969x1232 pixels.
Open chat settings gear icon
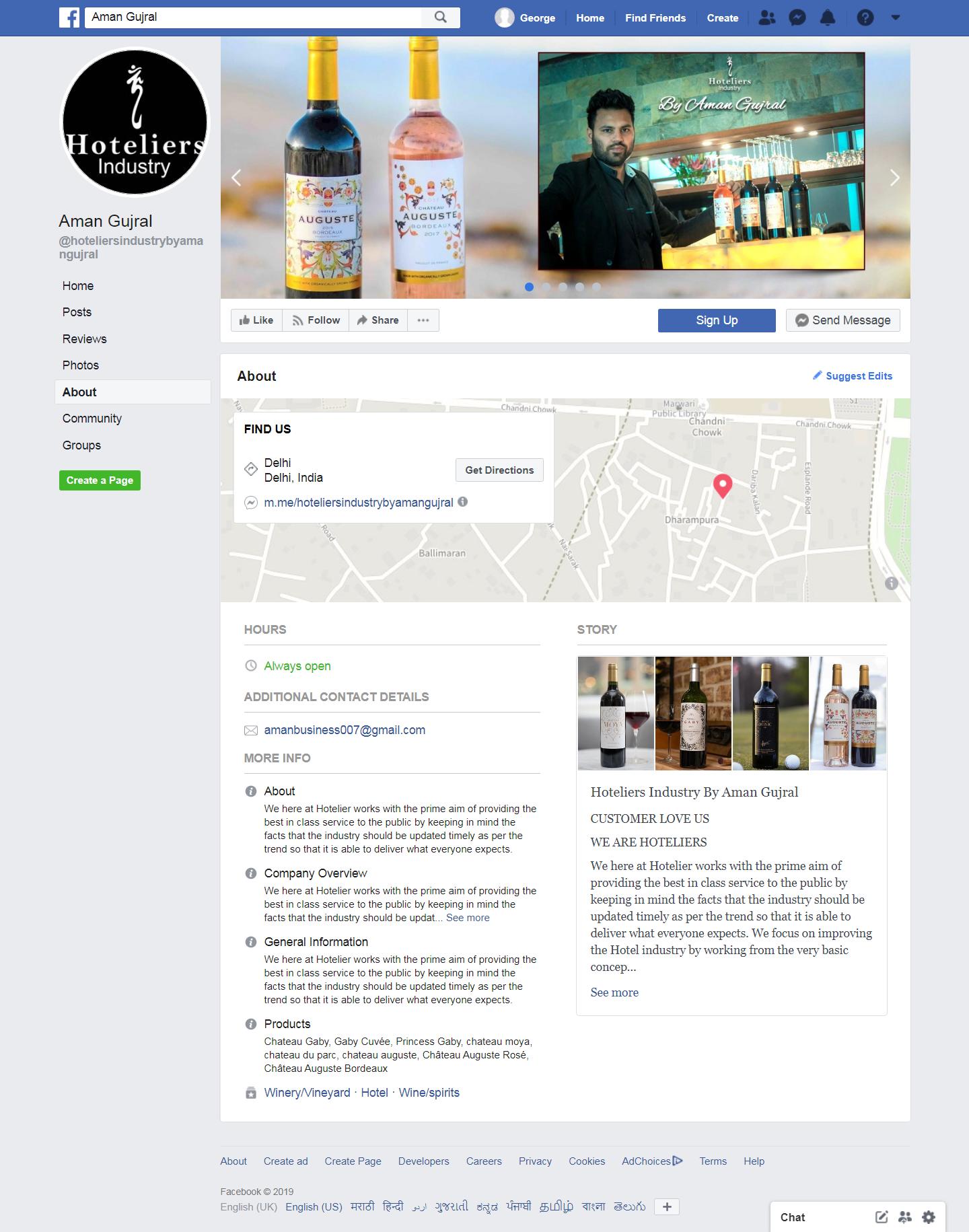tap(929, 1217)
